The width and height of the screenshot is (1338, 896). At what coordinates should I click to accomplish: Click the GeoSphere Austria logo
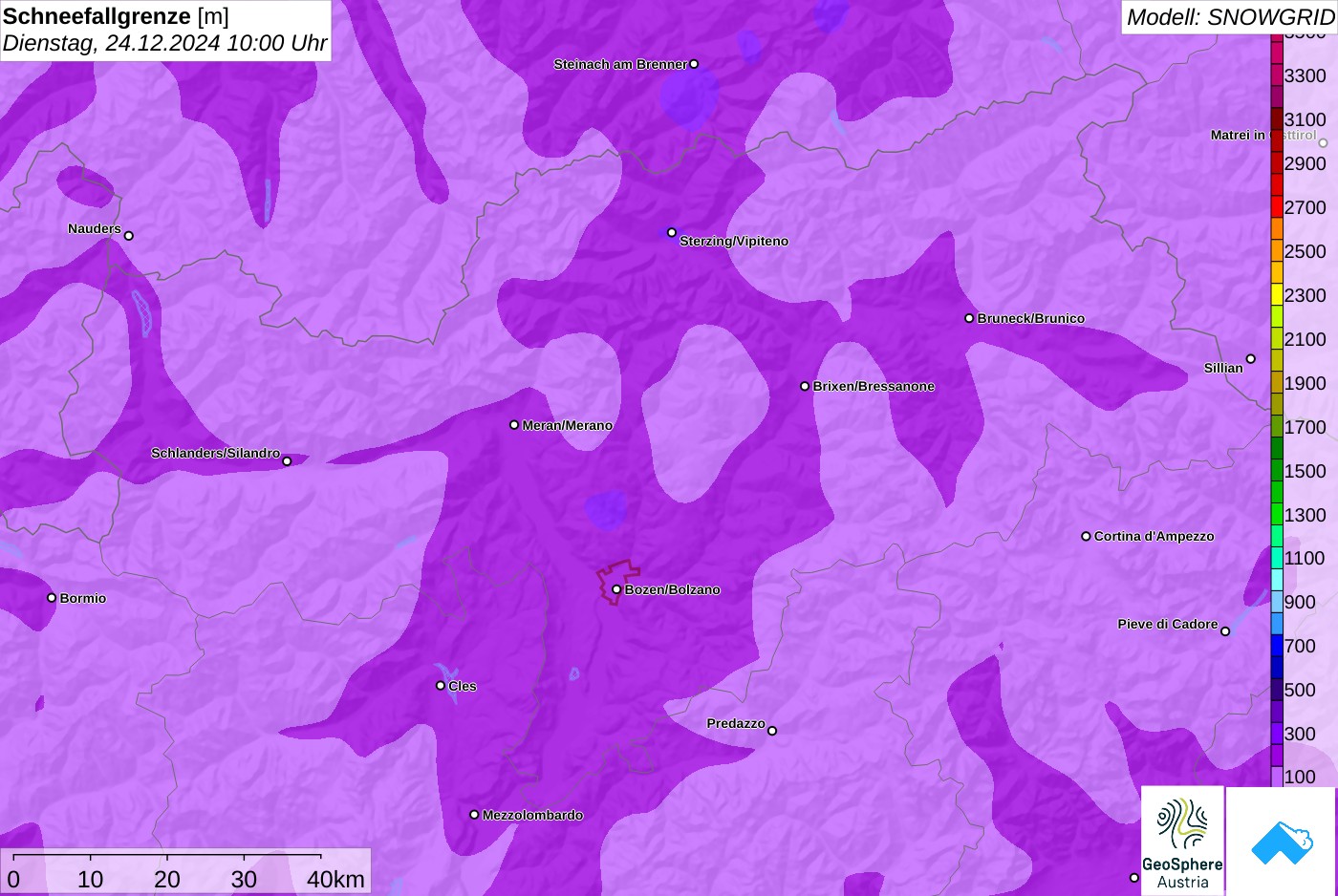coord(1182,841)
